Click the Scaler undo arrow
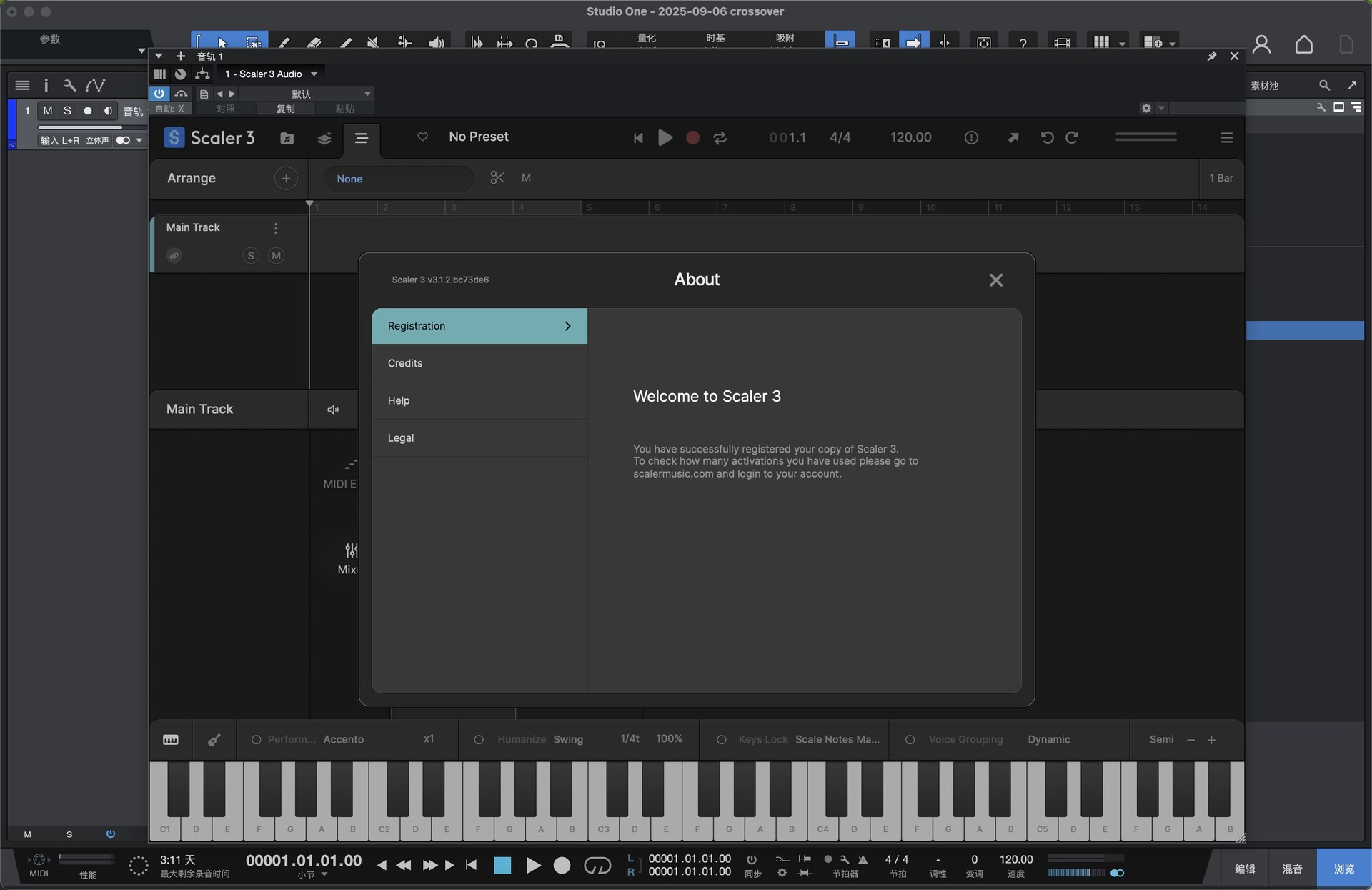This screenshot has width=1372, height=890. point(1047,138)
